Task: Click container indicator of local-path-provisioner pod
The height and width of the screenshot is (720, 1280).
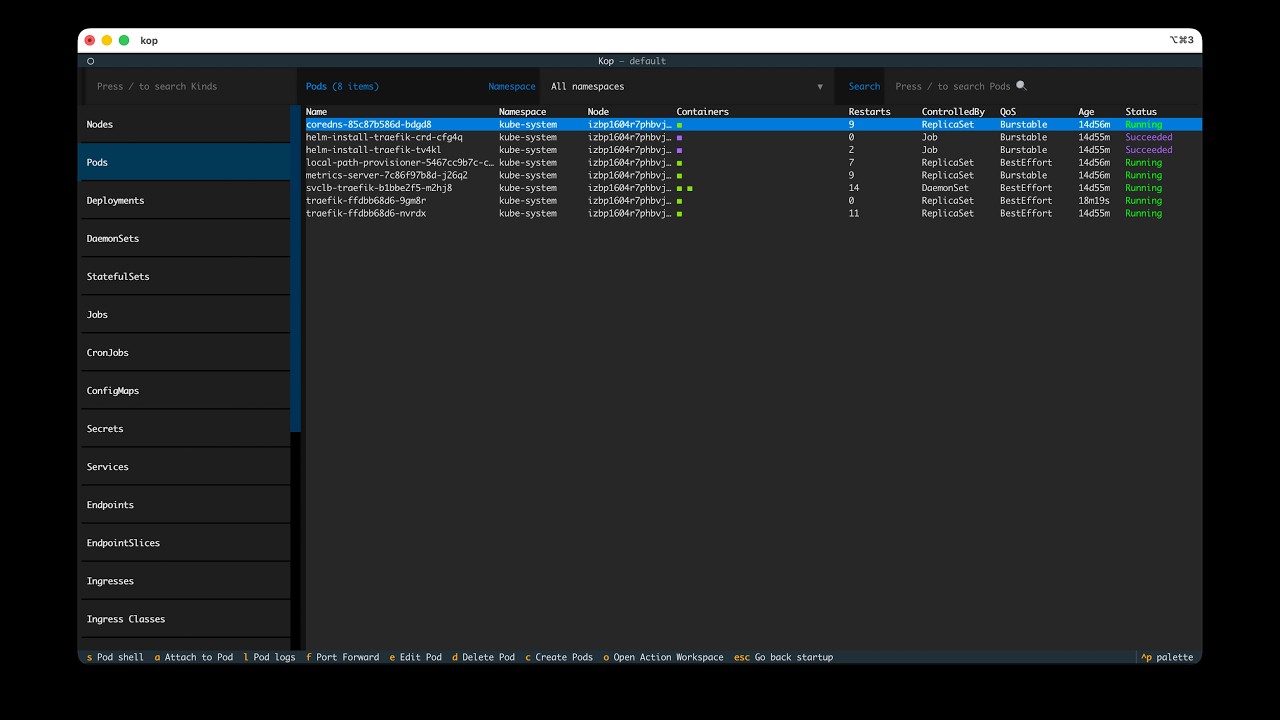Action: (679, 163)
